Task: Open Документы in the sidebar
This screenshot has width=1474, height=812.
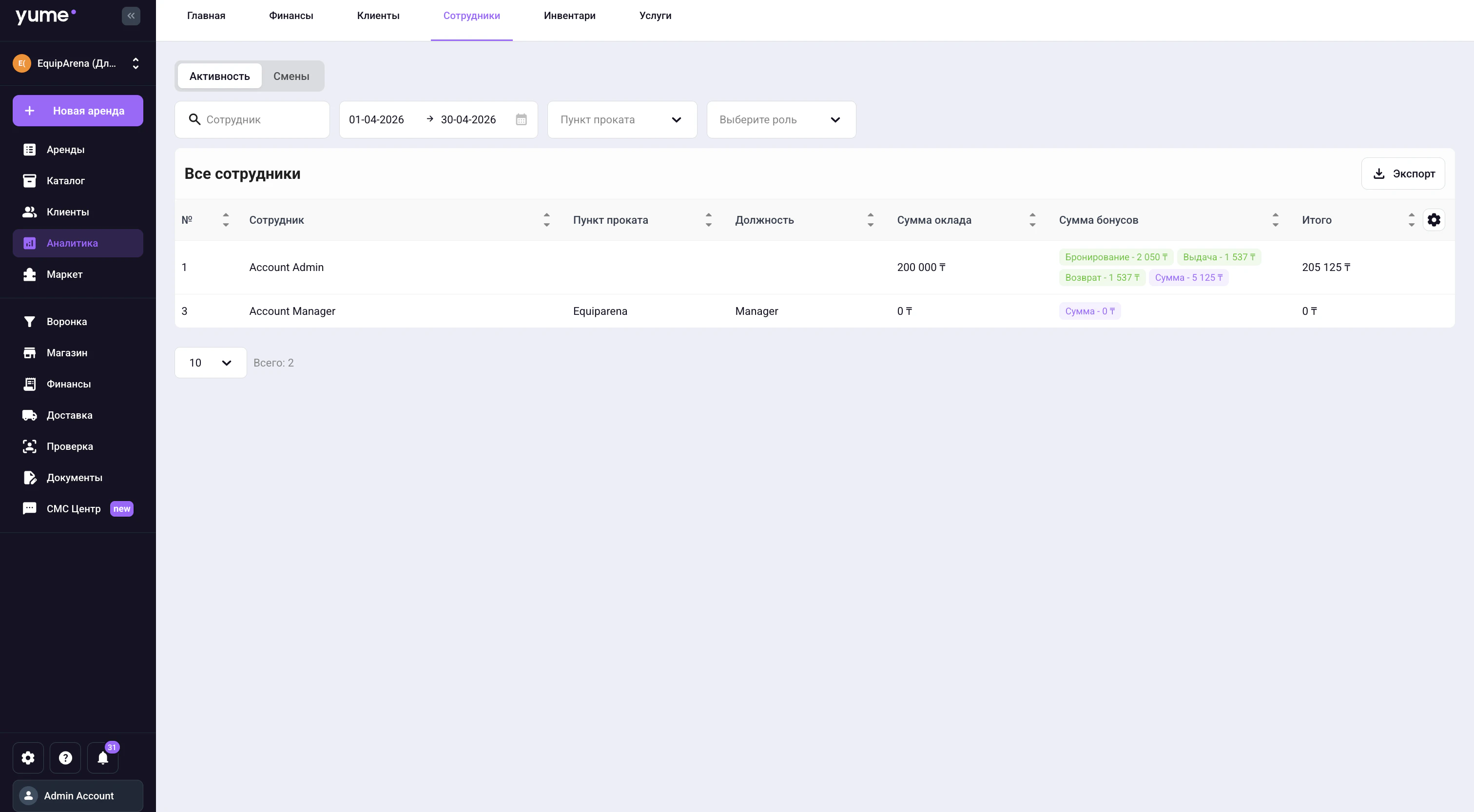Action: (74, 477)
